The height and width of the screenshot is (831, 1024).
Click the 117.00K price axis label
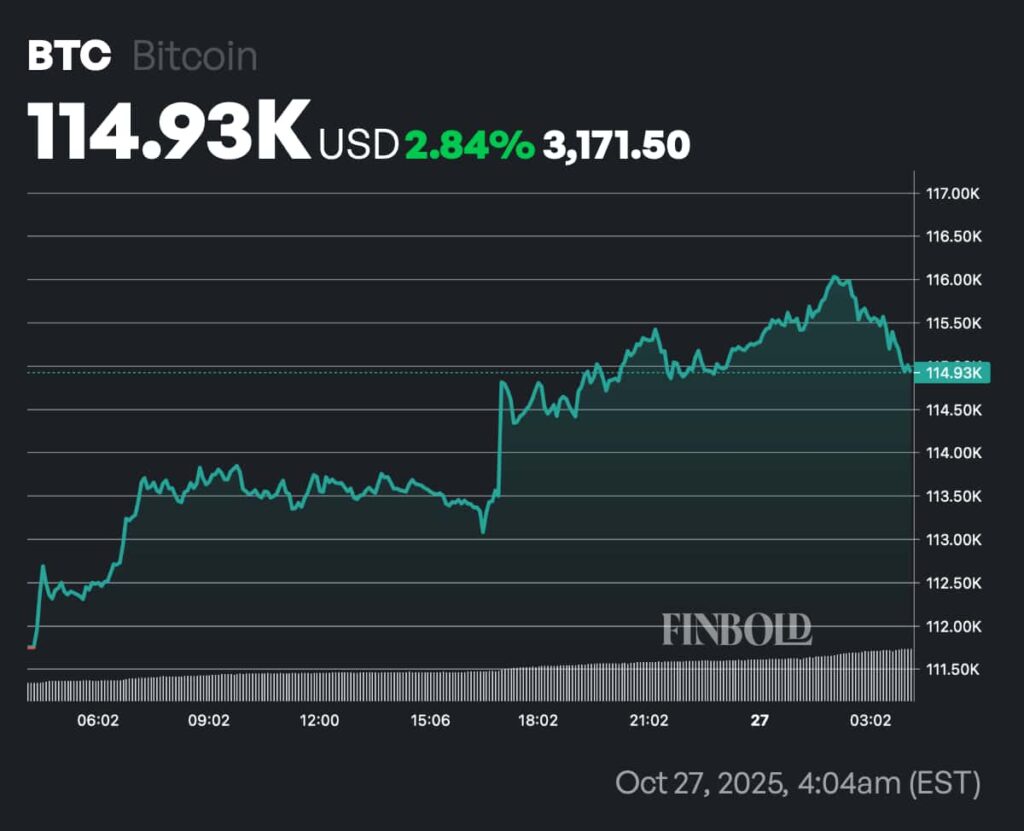[954, 193]
